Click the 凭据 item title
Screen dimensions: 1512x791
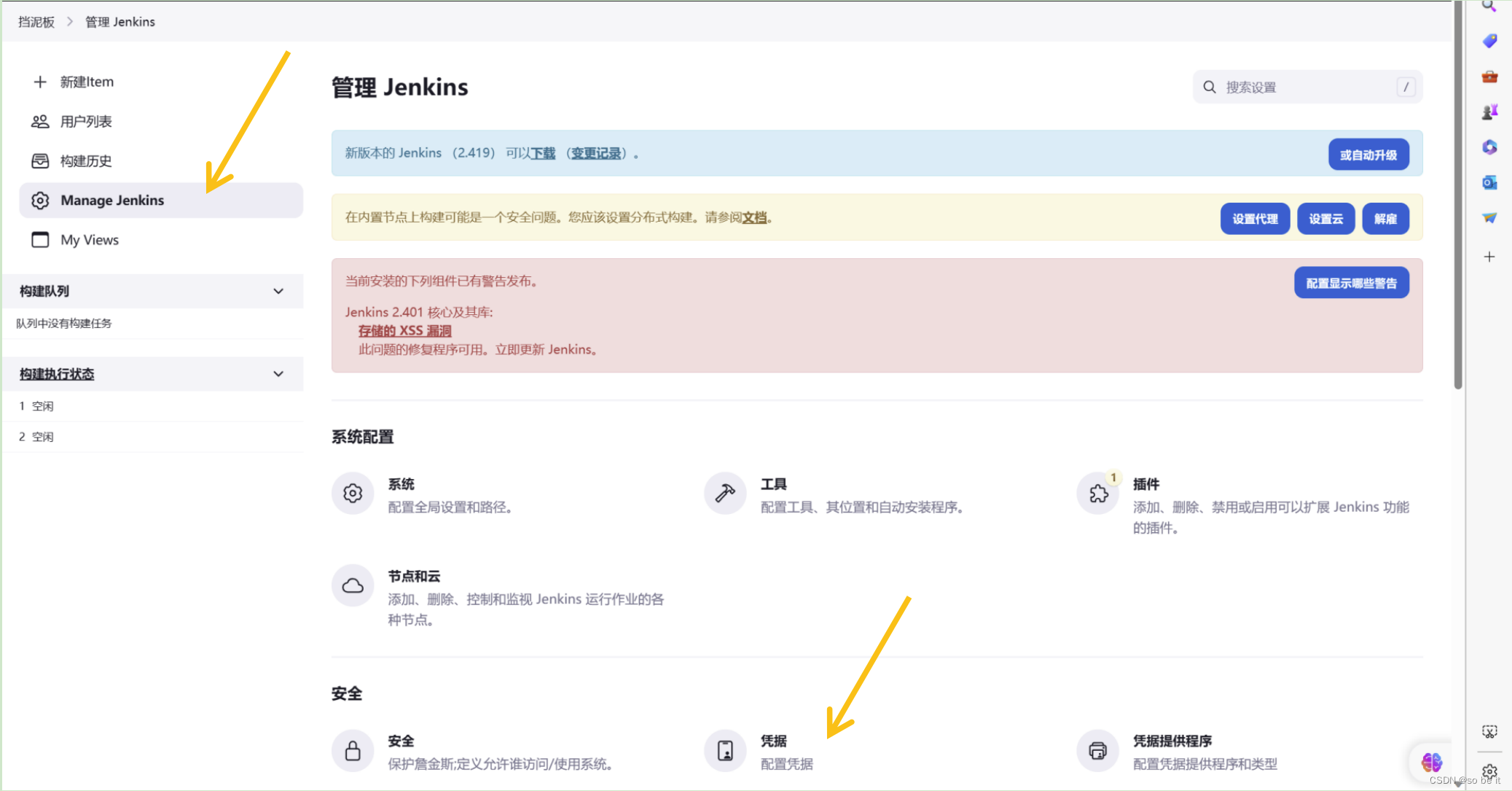click(773, 741)
